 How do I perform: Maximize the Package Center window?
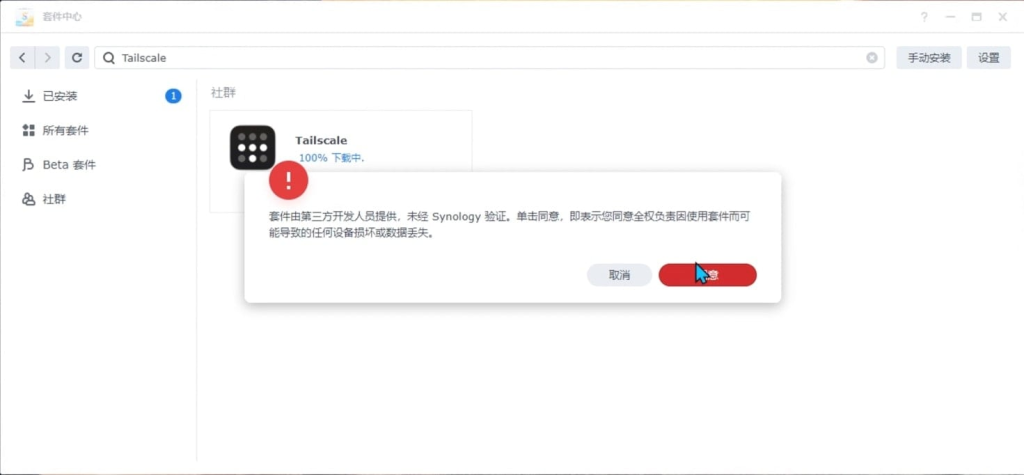[976, 17]
